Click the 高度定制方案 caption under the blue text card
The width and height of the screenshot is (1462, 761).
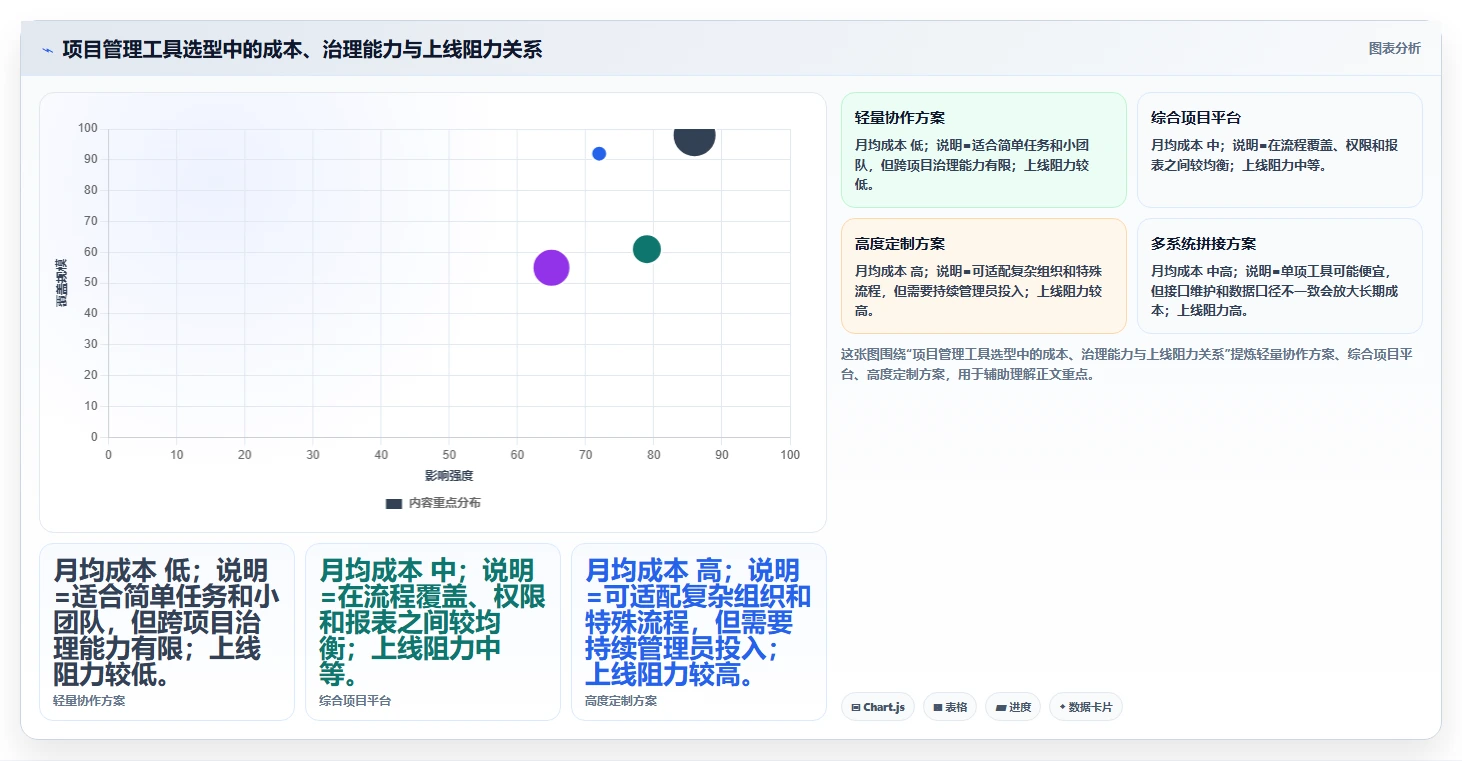(x=621, y=701)
